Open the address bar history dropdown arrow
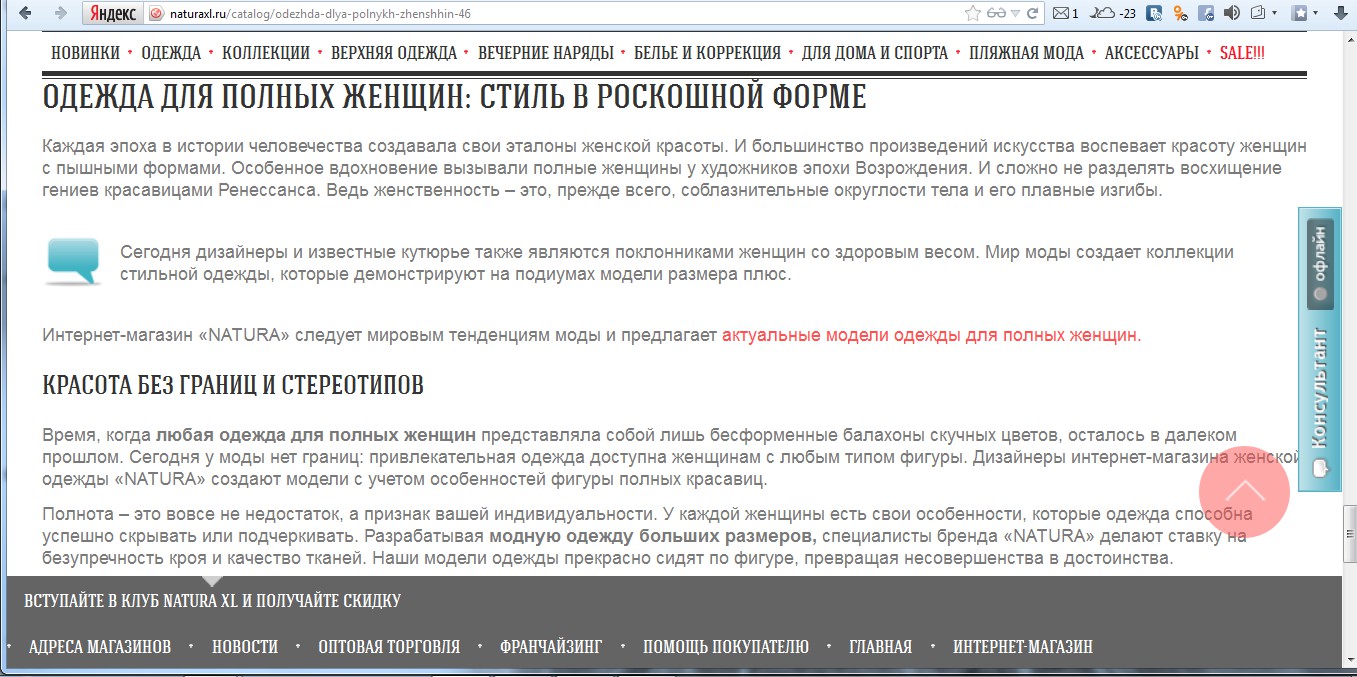Image resolution: width=1357 pixels, height=677 pixels. click(x=1015, y=14)
